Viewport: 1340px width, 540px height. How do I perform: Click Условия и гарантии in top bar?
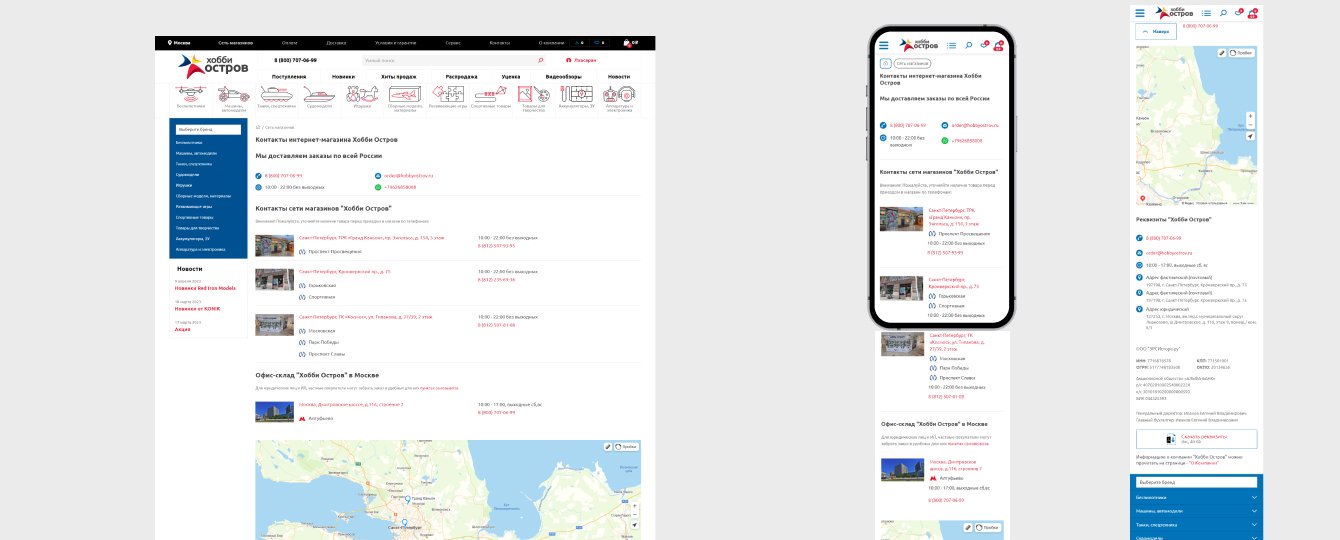tap(394, 43)
